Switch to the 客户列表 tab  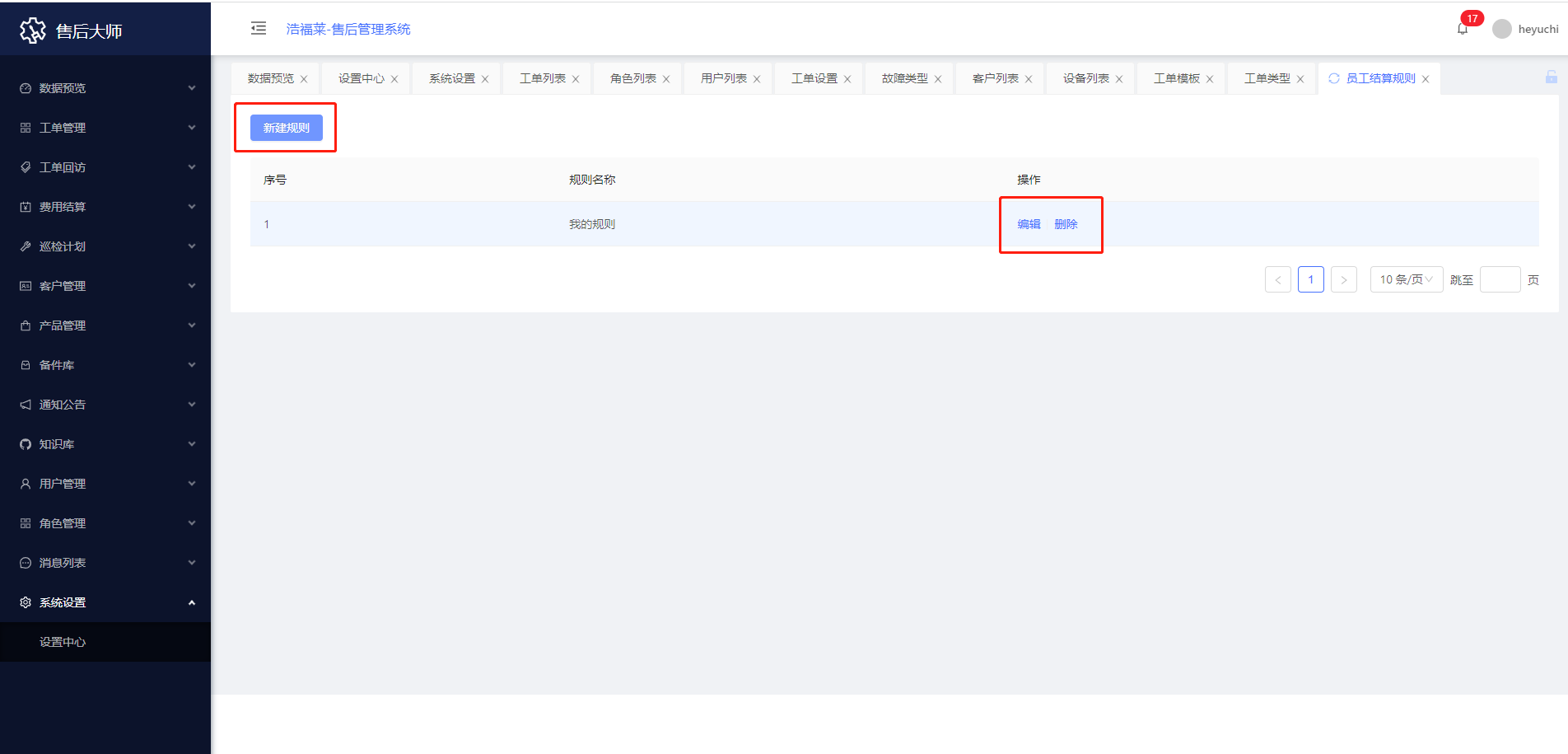(x=995, y=78)
